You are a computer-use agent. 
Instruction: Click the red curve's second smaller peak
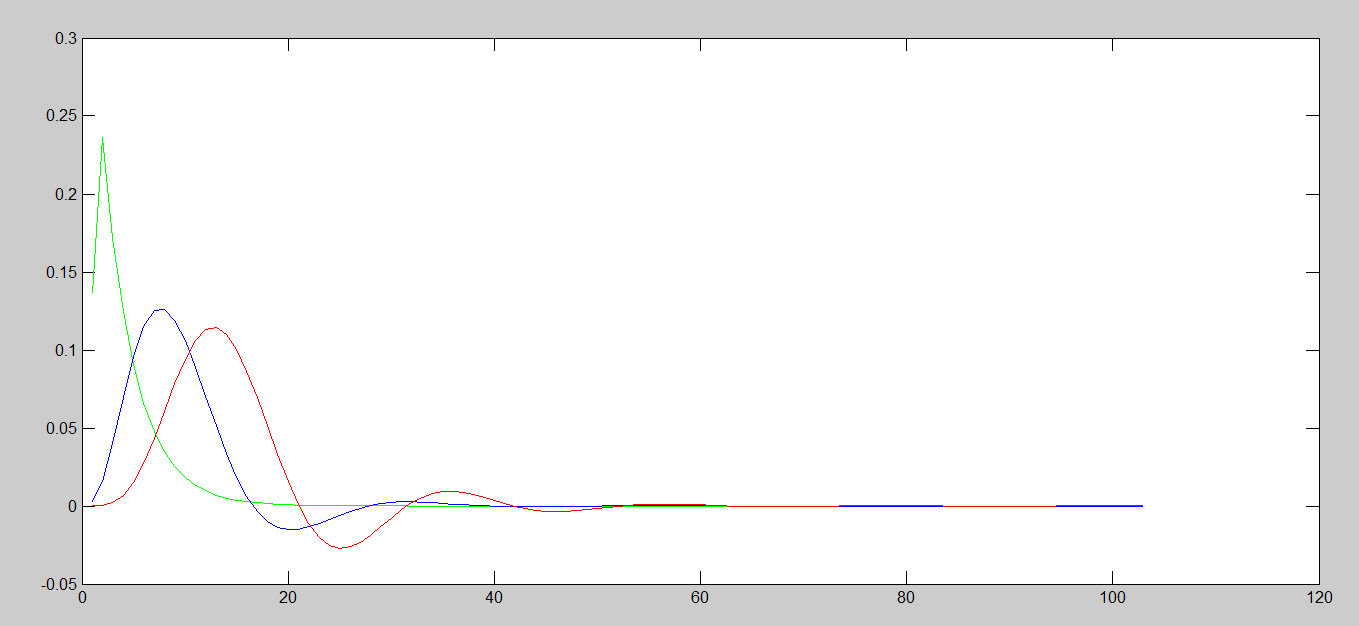click(449, 491)
